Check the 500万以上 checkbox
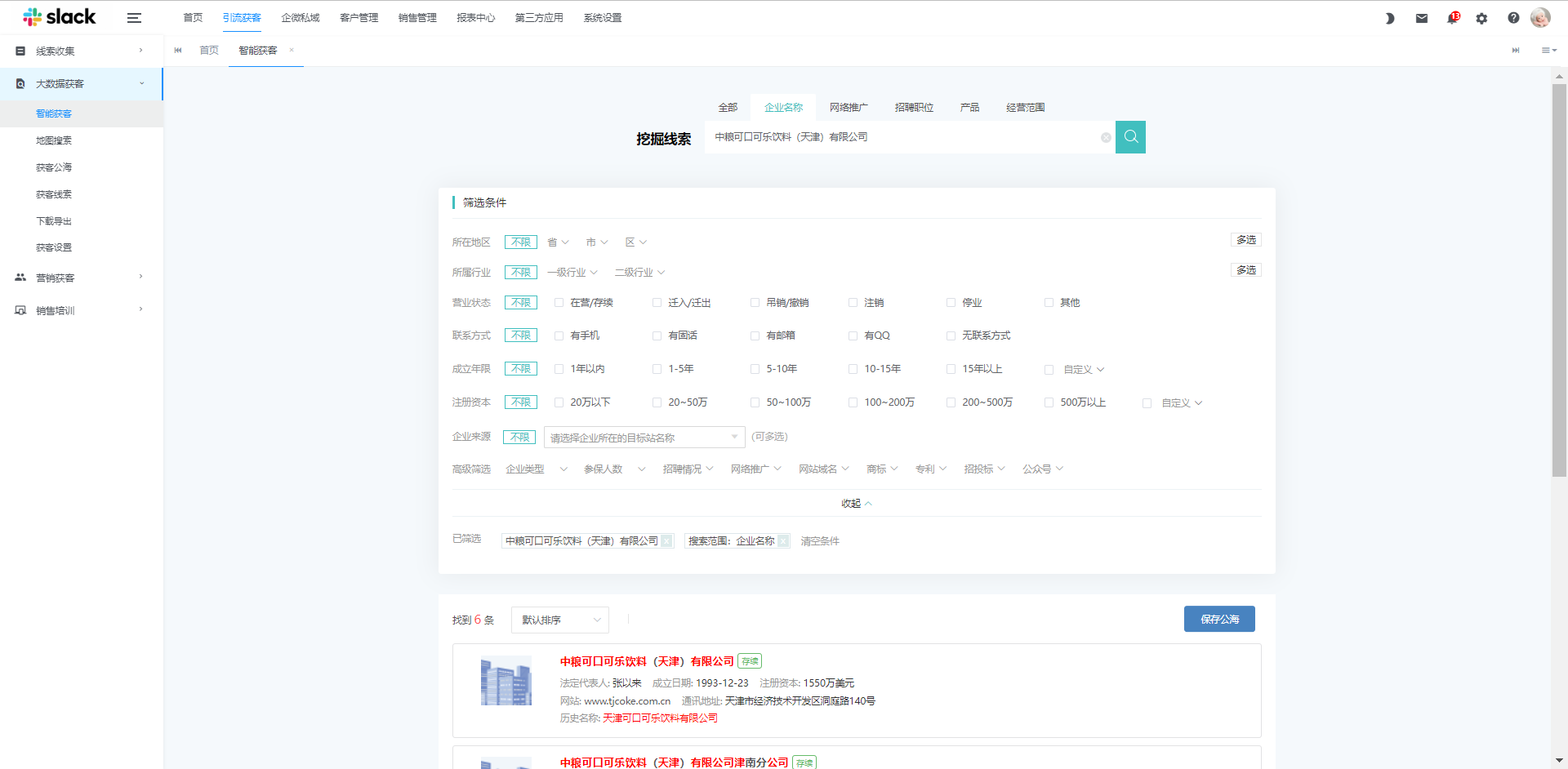1568x769 pixels. coord(1049,402)
